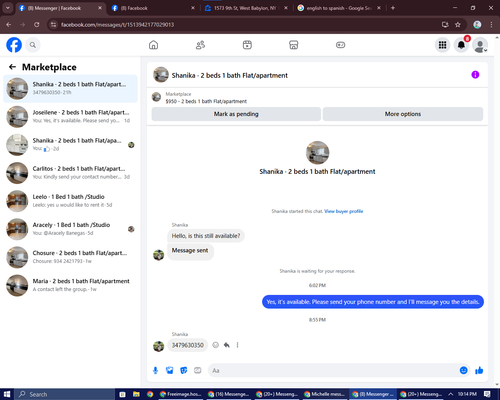
Task: Click Shanika's avatar beside Message sent
Action: (158, 255)
